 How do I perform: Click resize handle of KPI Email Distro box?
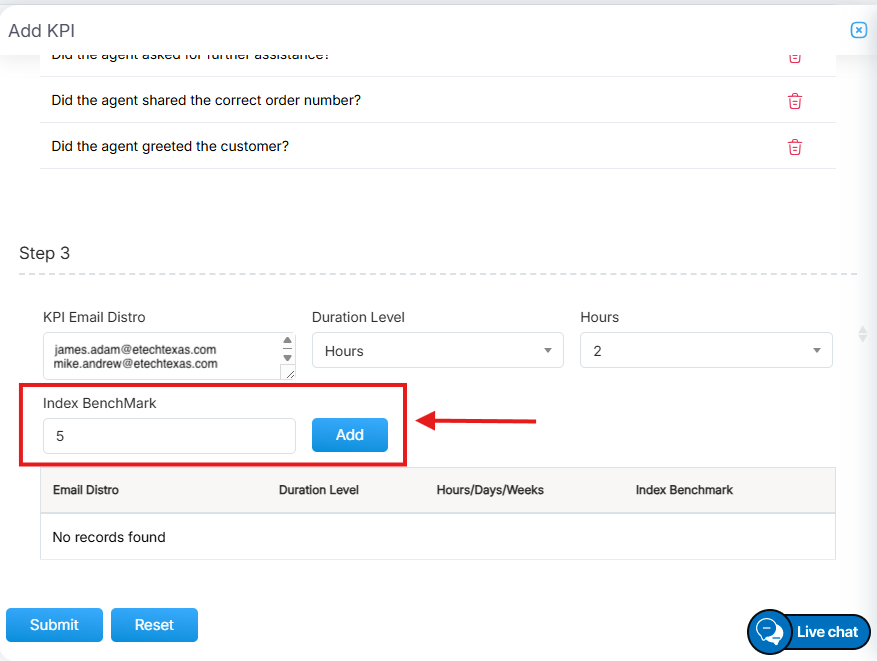(x=289, y=373)
